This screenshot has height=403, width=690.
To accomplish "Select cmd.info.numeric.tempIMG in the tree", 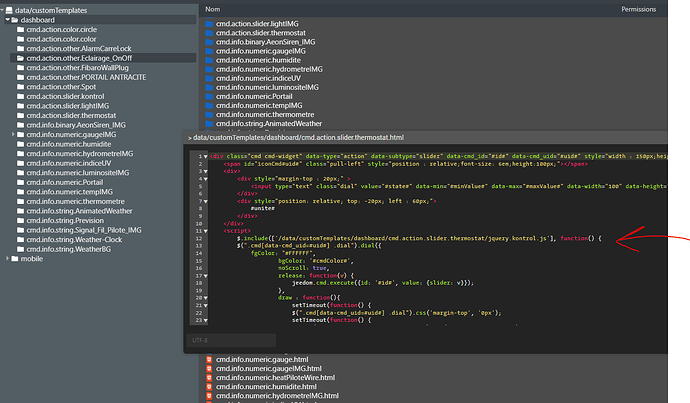I will (x=70, y=192).
